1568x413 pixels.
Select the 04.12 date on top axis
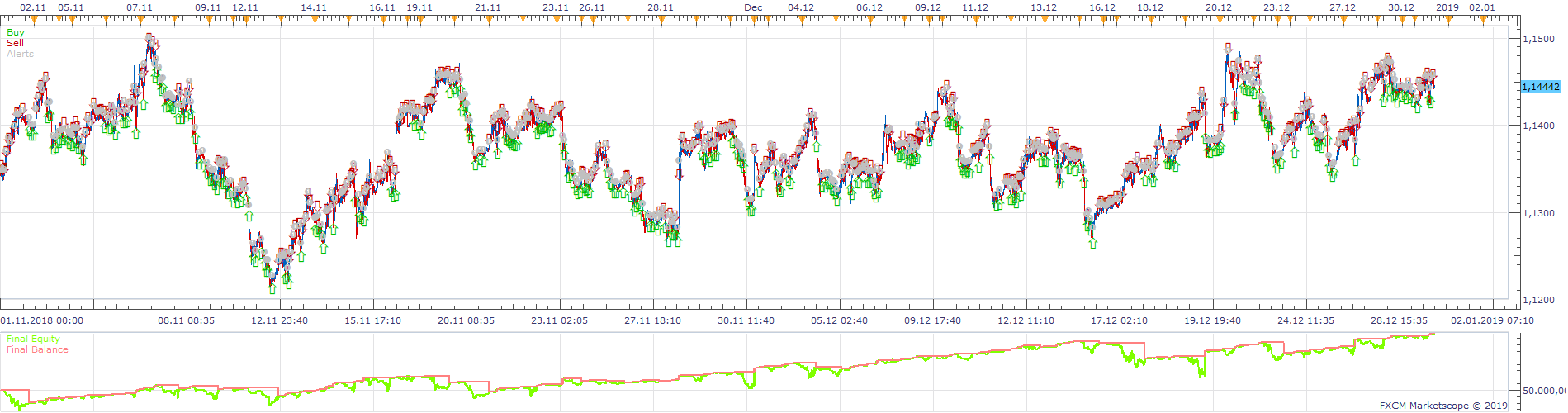801,7
